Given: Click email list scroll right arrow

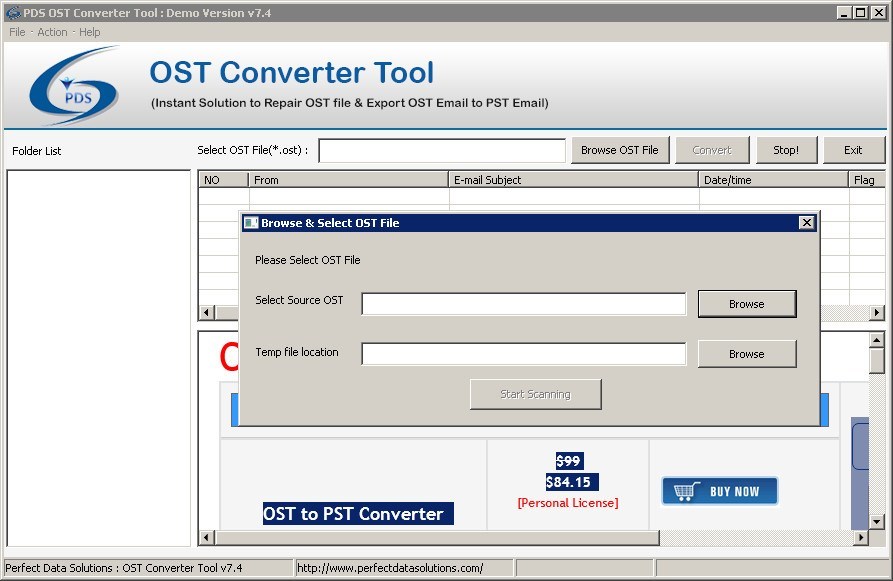Looking at the screenshot, I should pyautogui.click(x=877, y=313).
